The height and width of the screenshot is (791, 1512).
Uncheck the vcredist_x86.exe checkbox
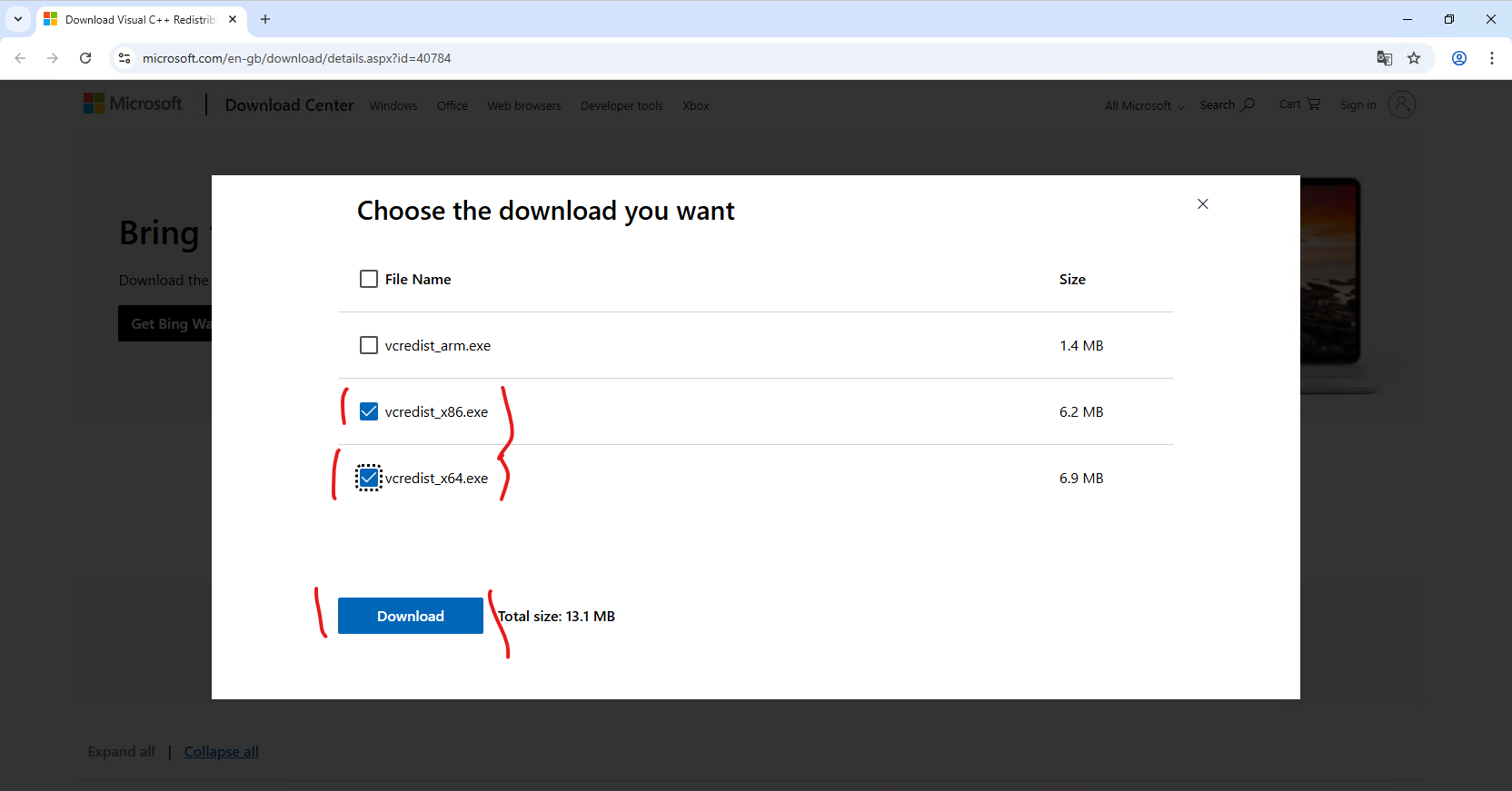pos(369,412)
